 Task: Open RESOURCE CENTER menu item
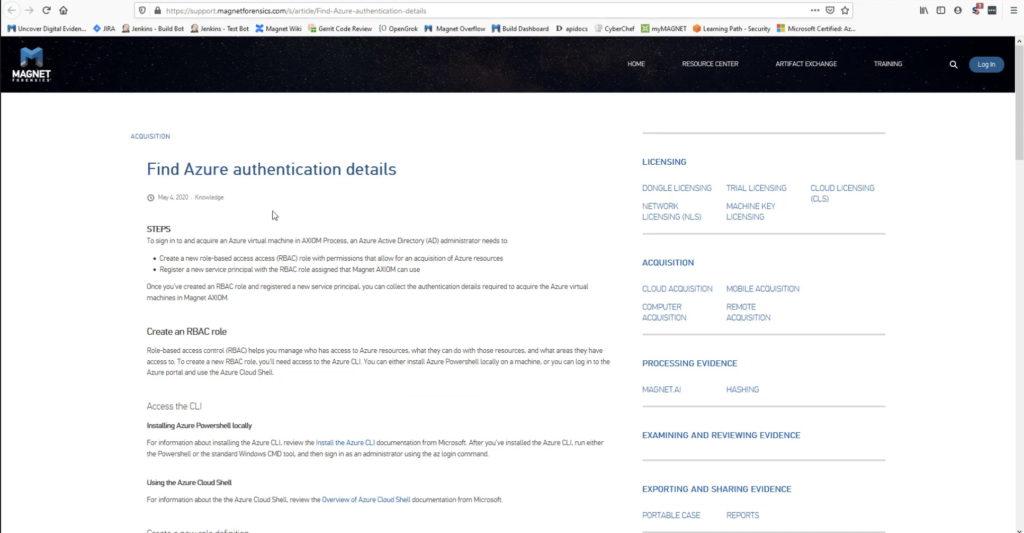point(710,64)
